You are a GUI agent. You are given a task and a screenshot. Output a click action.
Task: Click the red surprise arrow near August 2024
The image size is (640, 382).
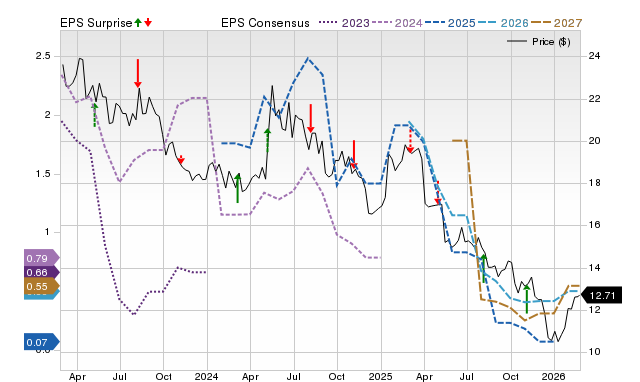pos(311,118)
